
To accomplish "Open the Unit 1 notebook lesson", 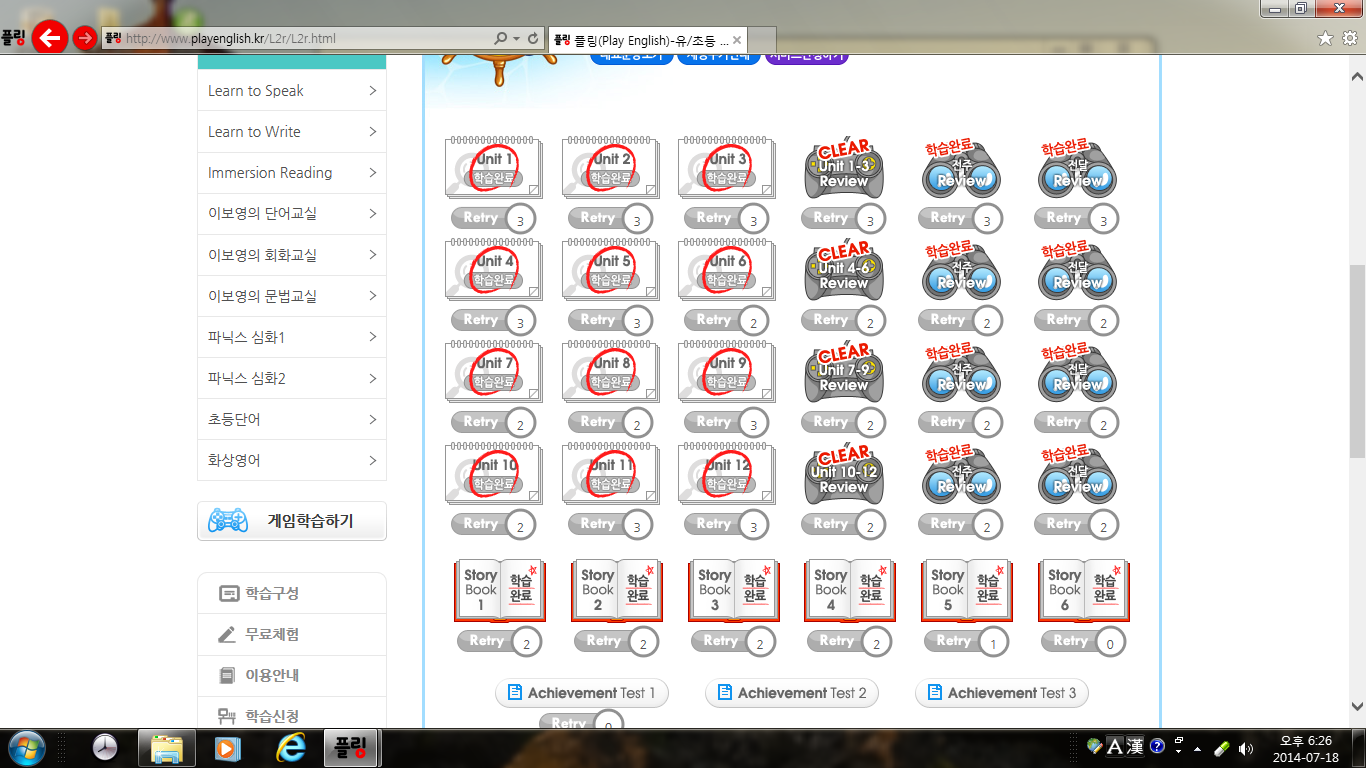I will (x=493, y=168).
